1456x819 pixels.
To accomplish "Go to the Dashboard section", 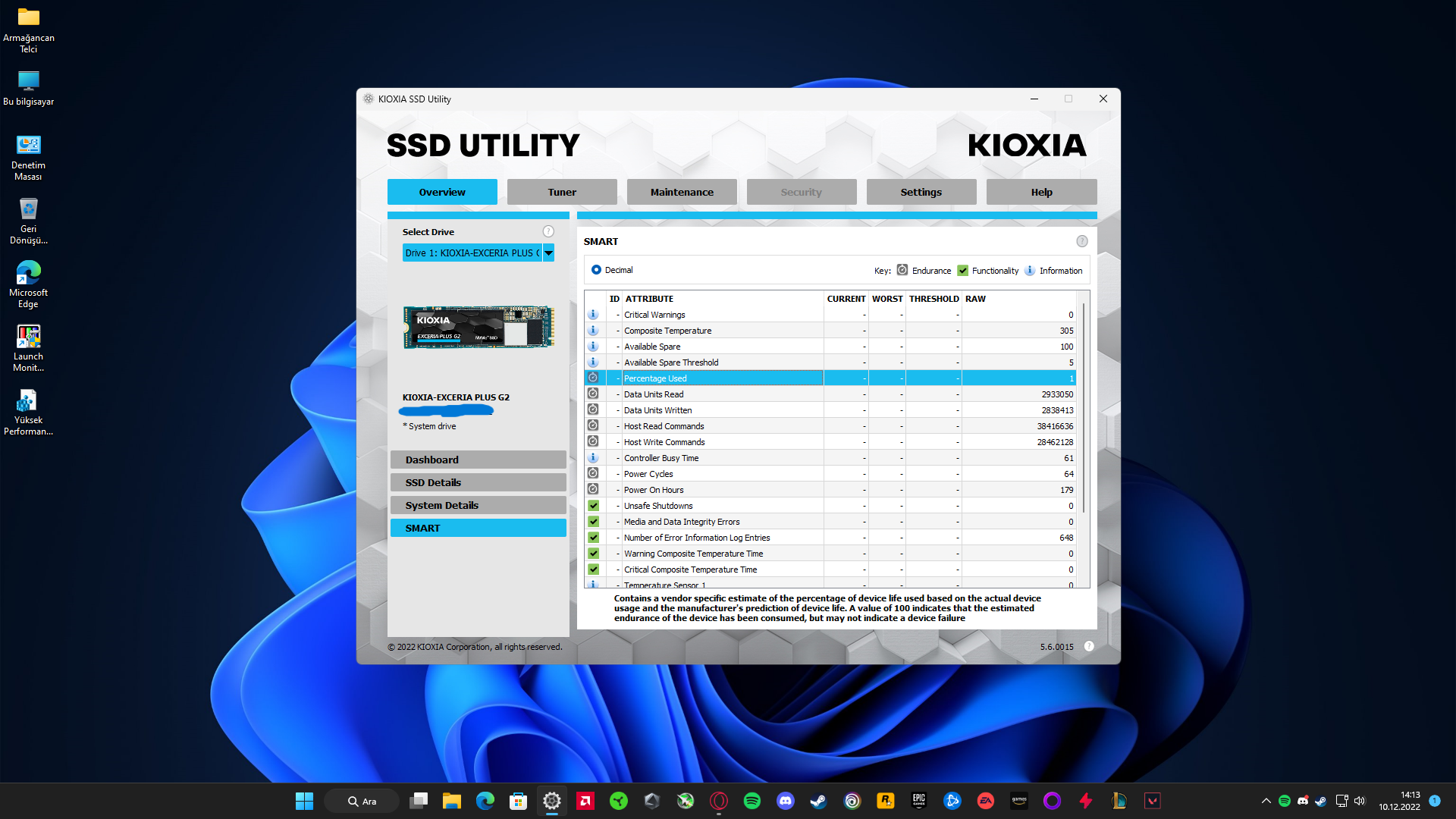I will coord(478,460).
